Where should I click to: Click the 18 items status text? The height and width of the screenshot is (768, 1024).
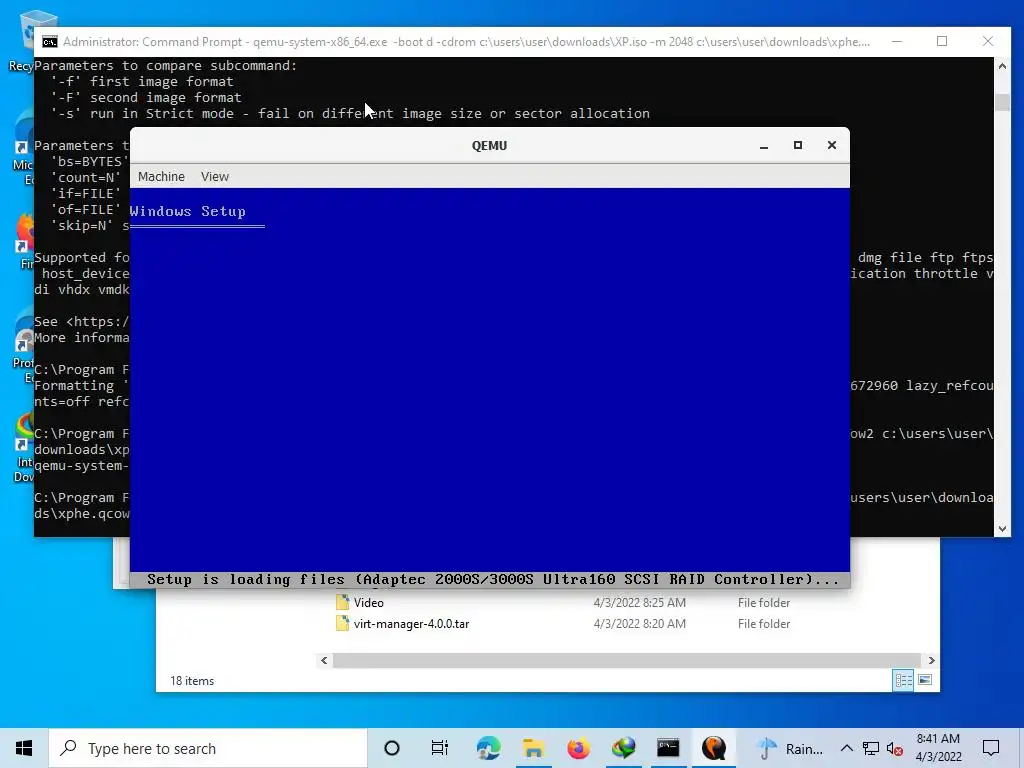click(192, 680)
